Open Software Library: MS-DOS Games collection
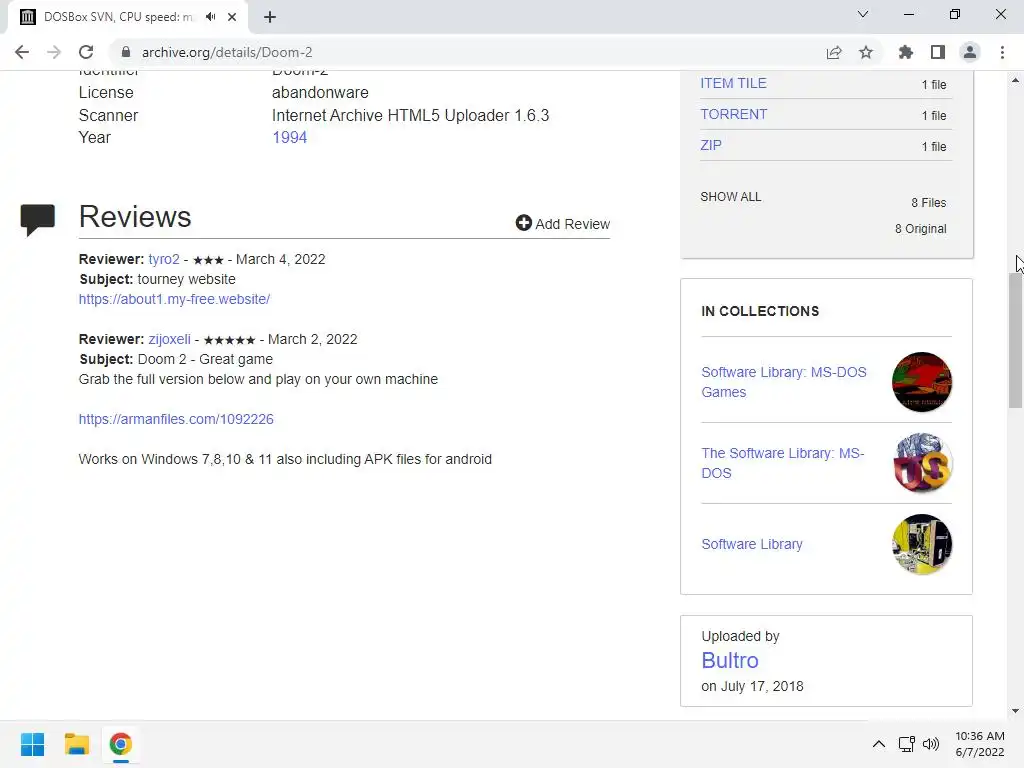This screenshot has height=768, width=1024. [x=784, y=382]
